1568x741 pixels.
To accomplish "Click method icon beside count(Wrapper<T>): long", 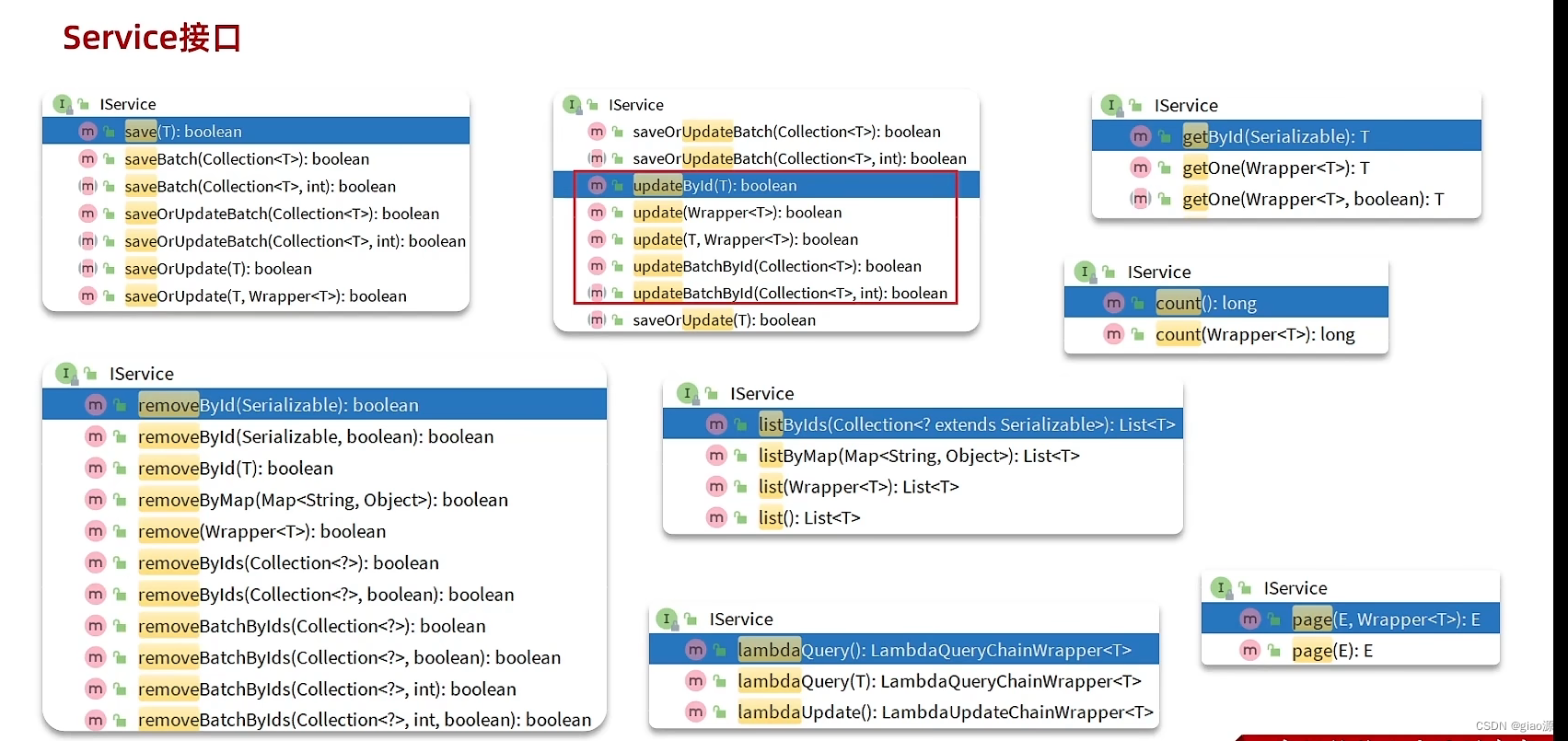I will (1114, 334).
